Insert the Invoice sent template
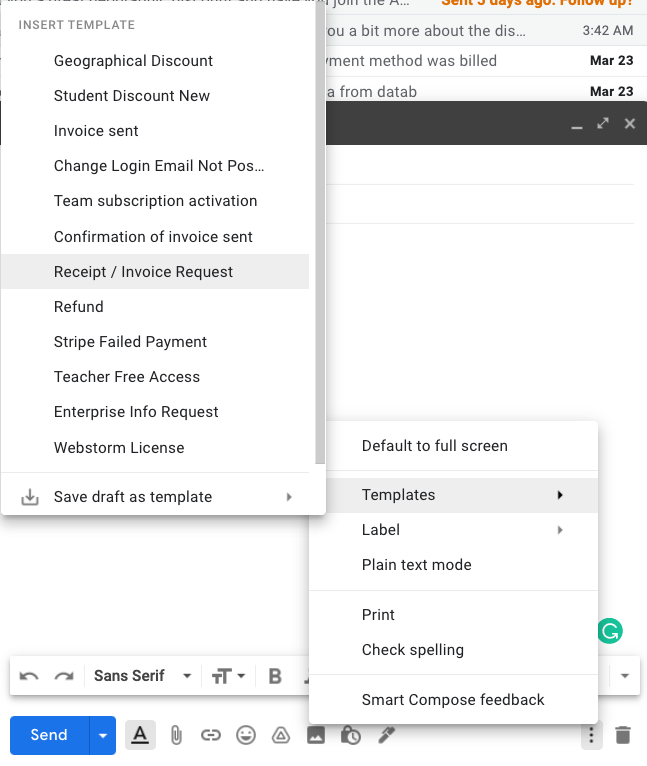Viewport: 647px width, 766px height. pos(155,131)
